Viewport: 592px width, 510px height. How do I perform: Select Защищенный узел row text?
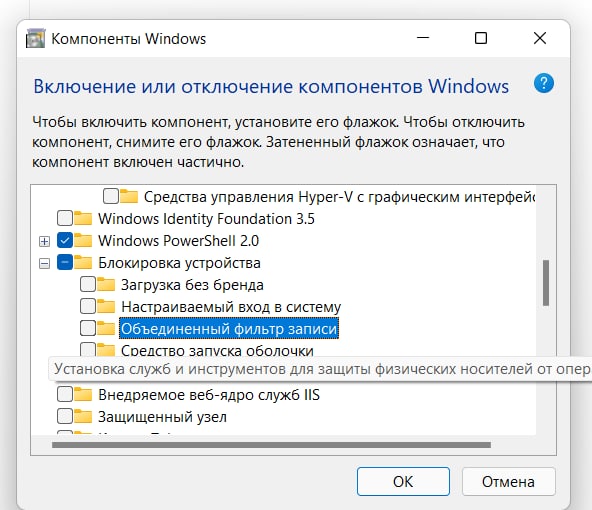(162, 417)
